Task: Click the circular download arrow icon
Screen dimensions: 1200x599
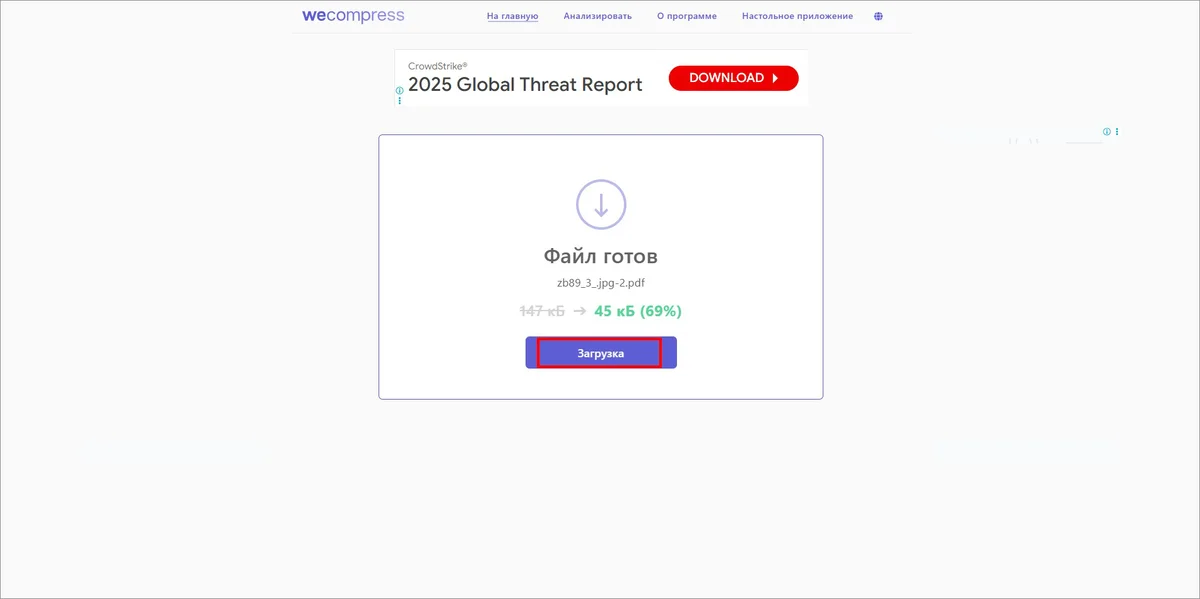Action: [x=601, y=205]
